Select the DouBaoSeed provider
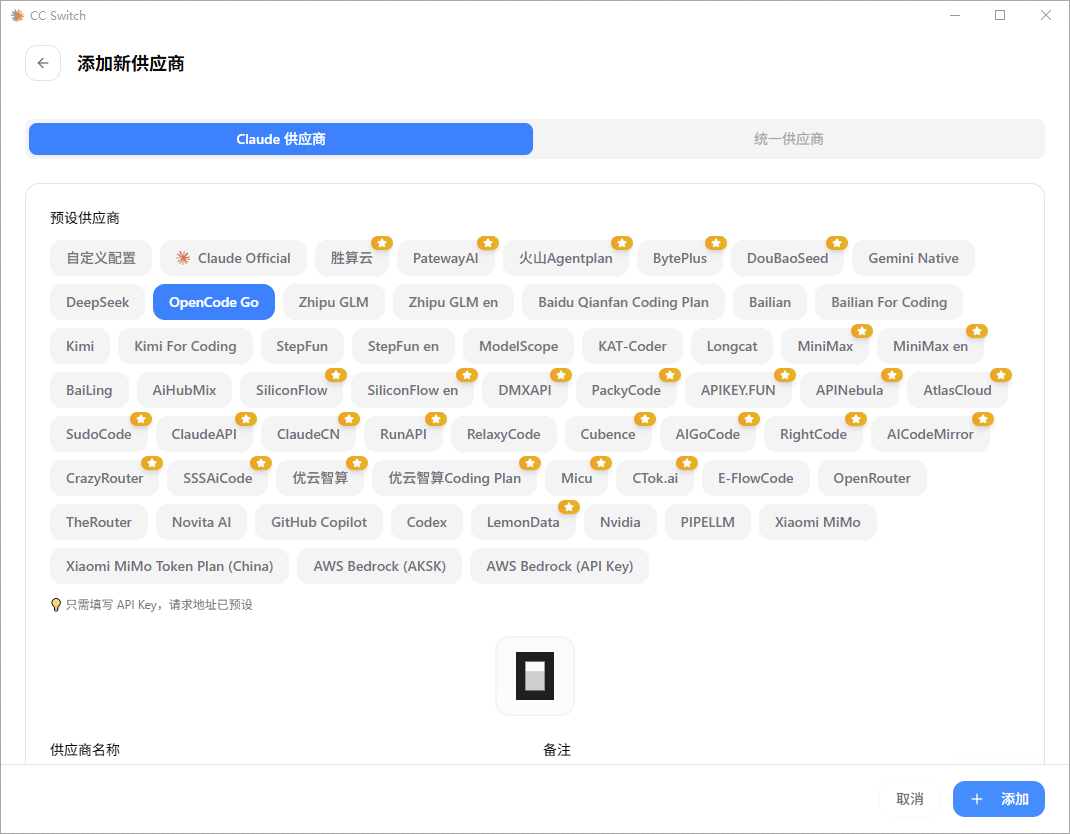Screen dimensions: 1070x834 tap(787, 258)
